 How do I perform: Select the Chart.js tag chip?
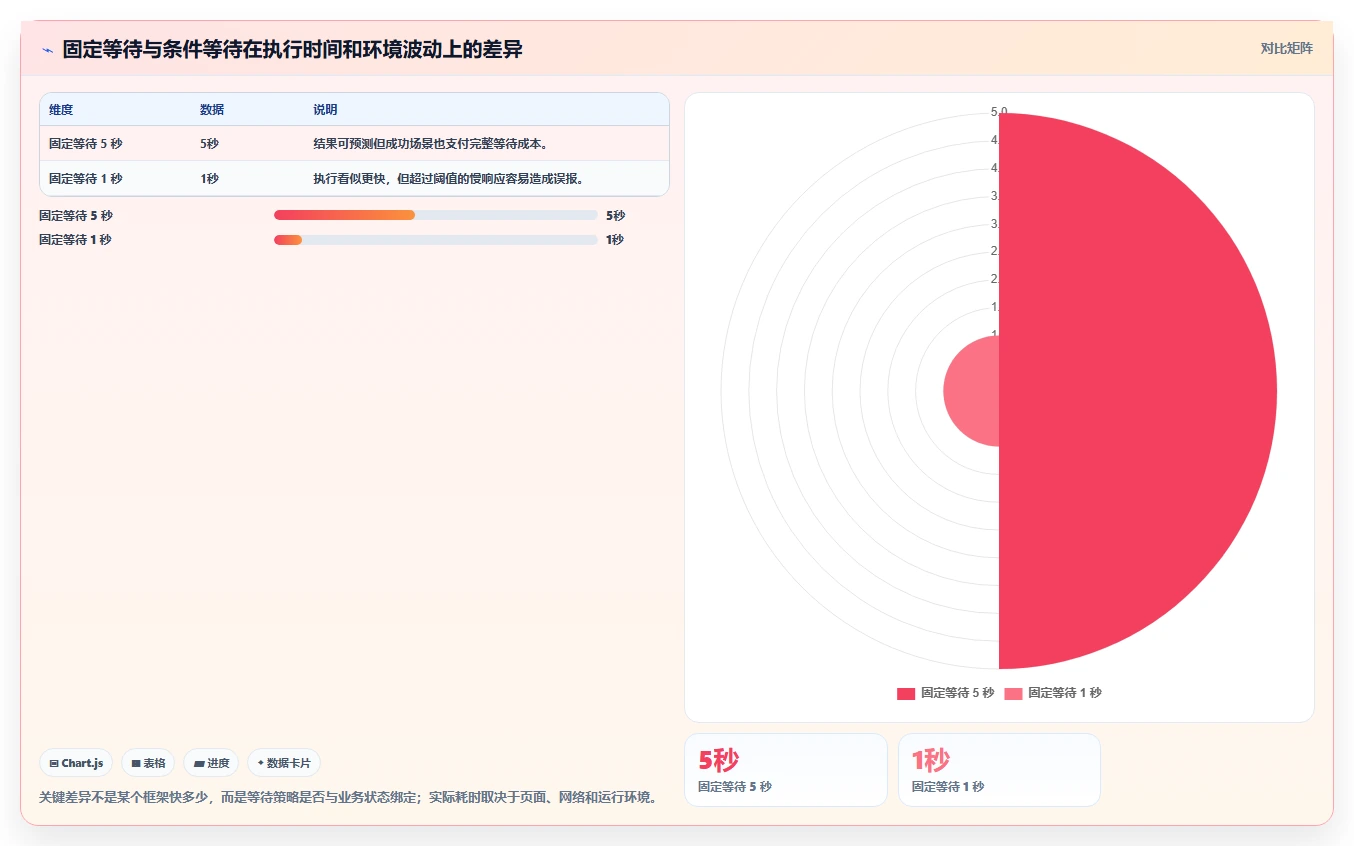click(76, 763)
